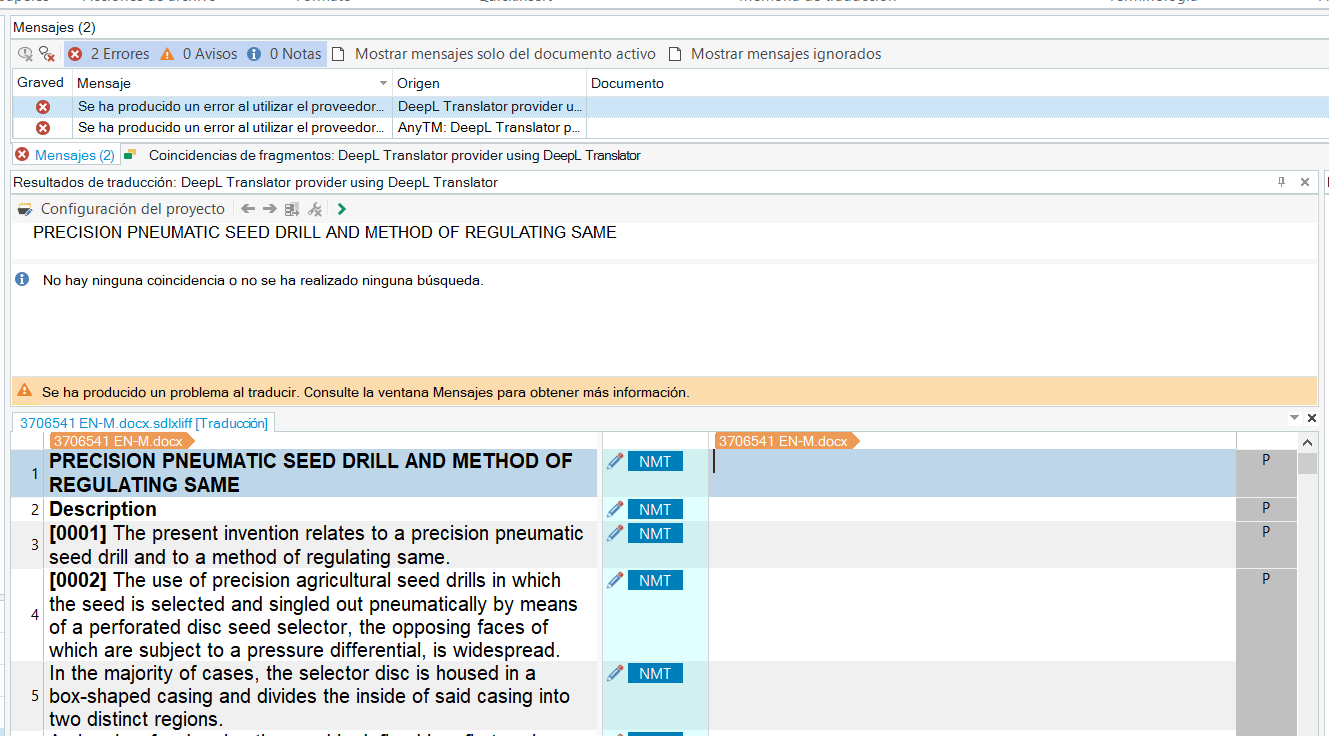Enable Mostrar mensajes solo del documento activo

coord(494,54)
